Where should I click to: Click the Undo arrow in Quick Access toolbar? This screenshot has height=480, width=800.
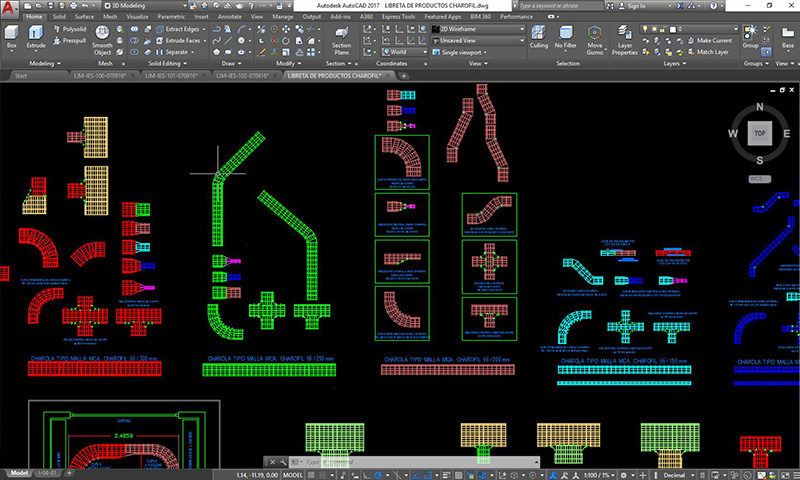[85, 6]
